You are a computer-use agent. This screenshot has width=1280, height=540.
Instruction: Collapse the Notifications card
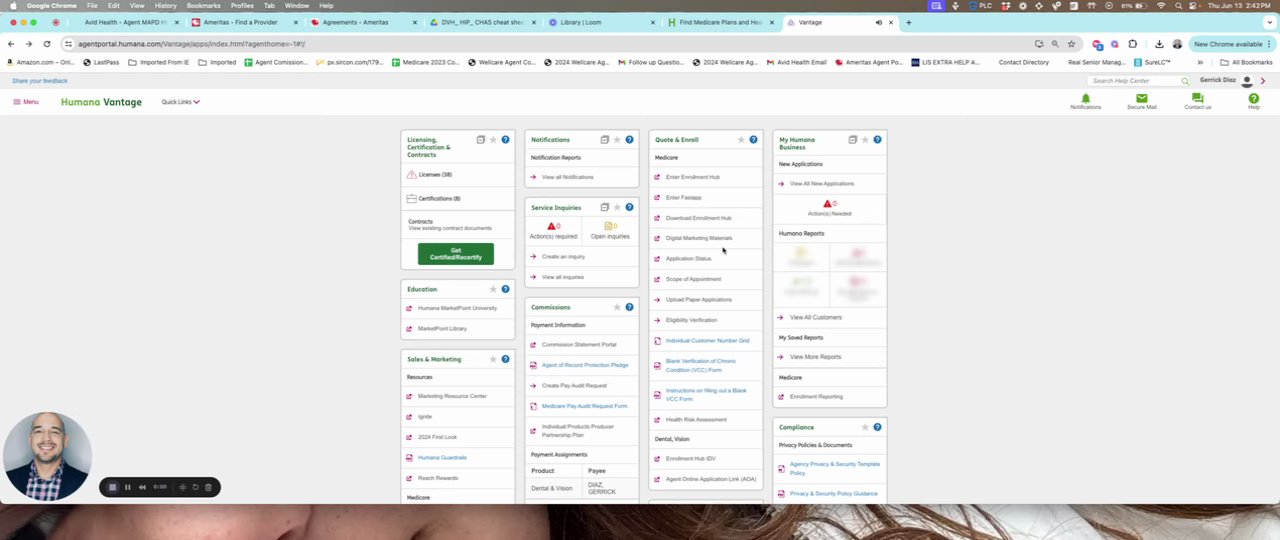coord(605,140)
